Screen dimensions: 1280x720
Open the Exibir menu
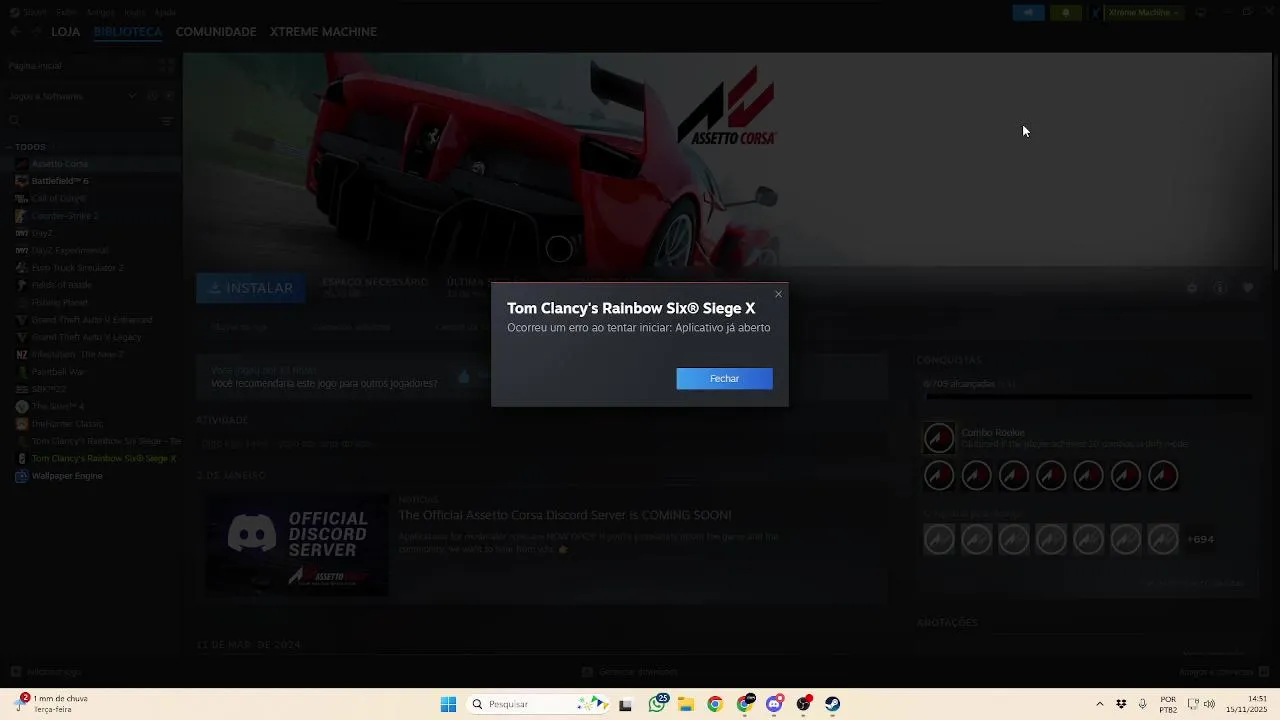pyautogui.click(x=66, y=12)
